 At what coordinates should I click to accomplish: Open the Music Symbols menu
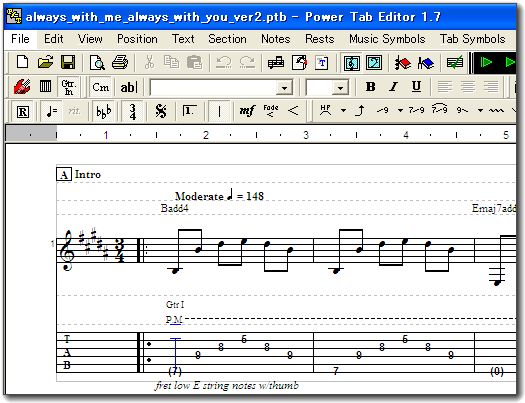387,39
